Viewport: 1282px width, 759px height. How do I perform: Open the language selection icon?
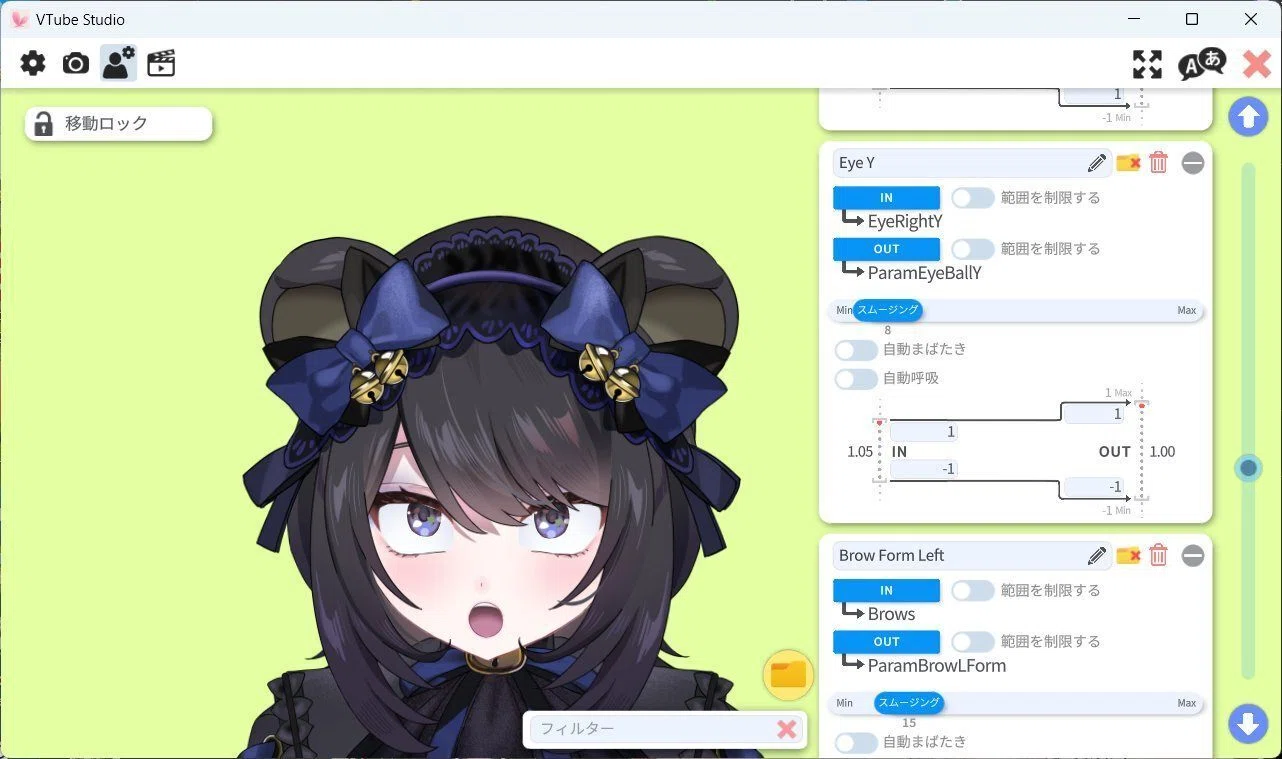click(x=1201, y=63)
